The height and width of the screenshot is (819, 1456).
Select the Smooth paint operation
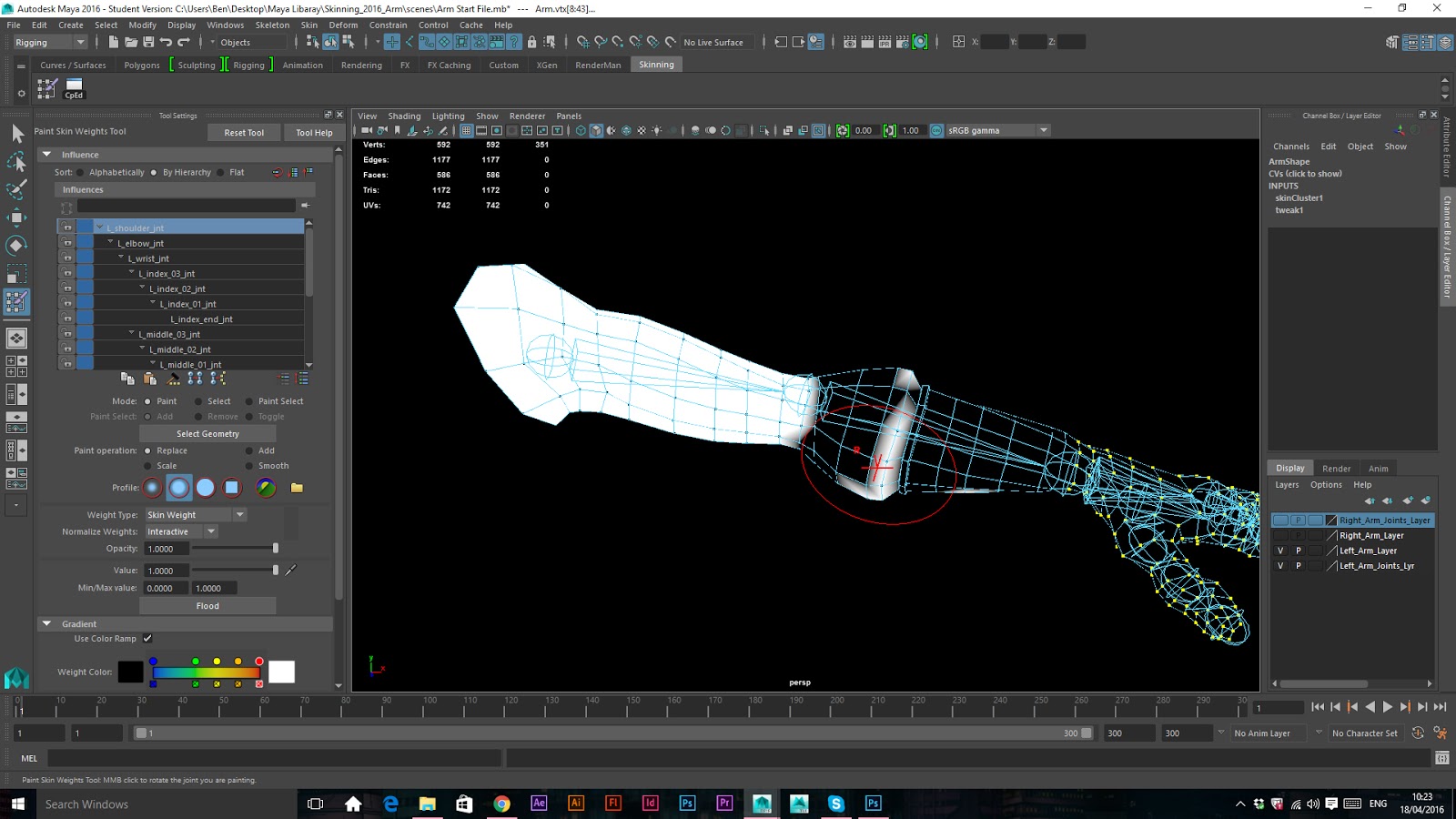[x=249, y=466]
